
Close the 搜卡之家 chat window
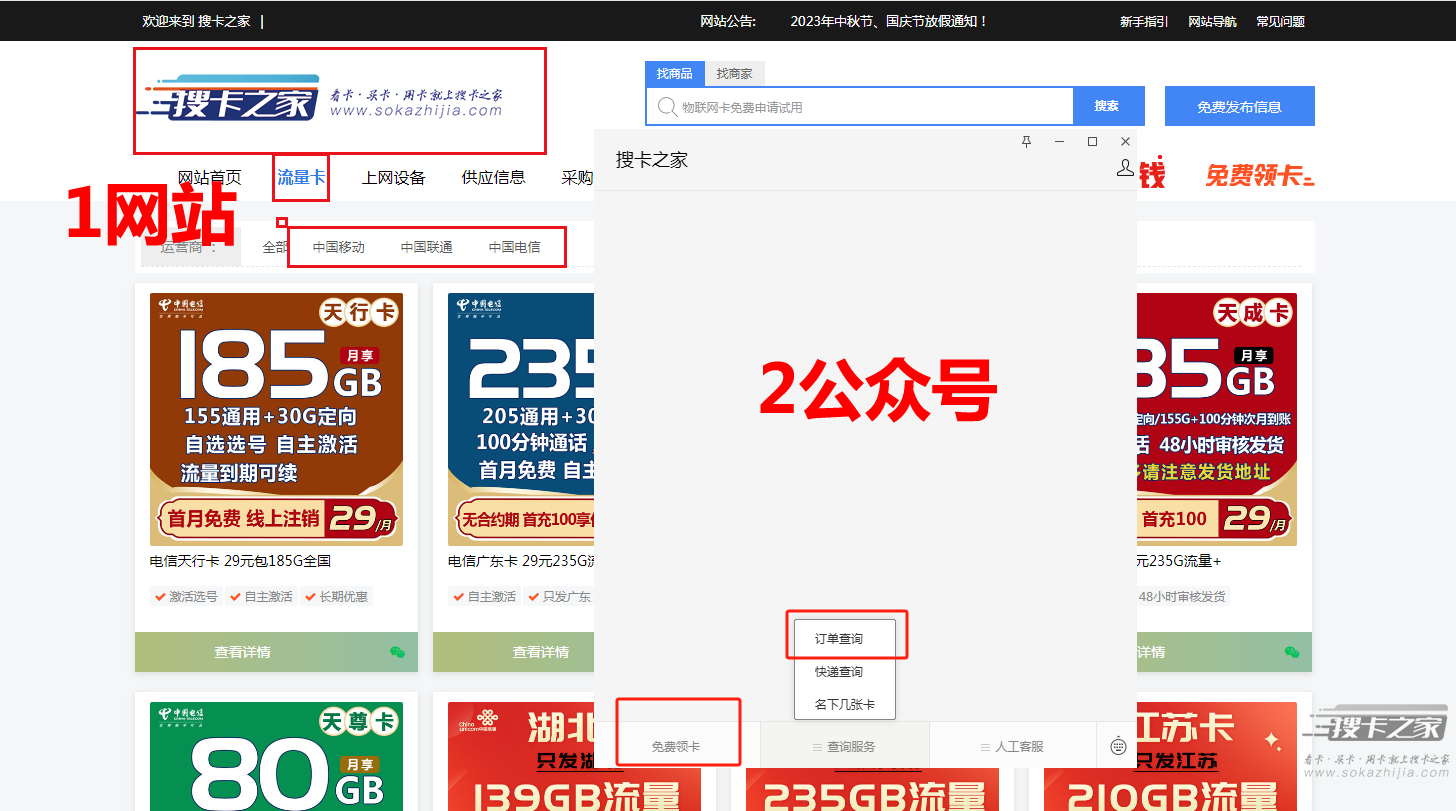point(1125,142)
